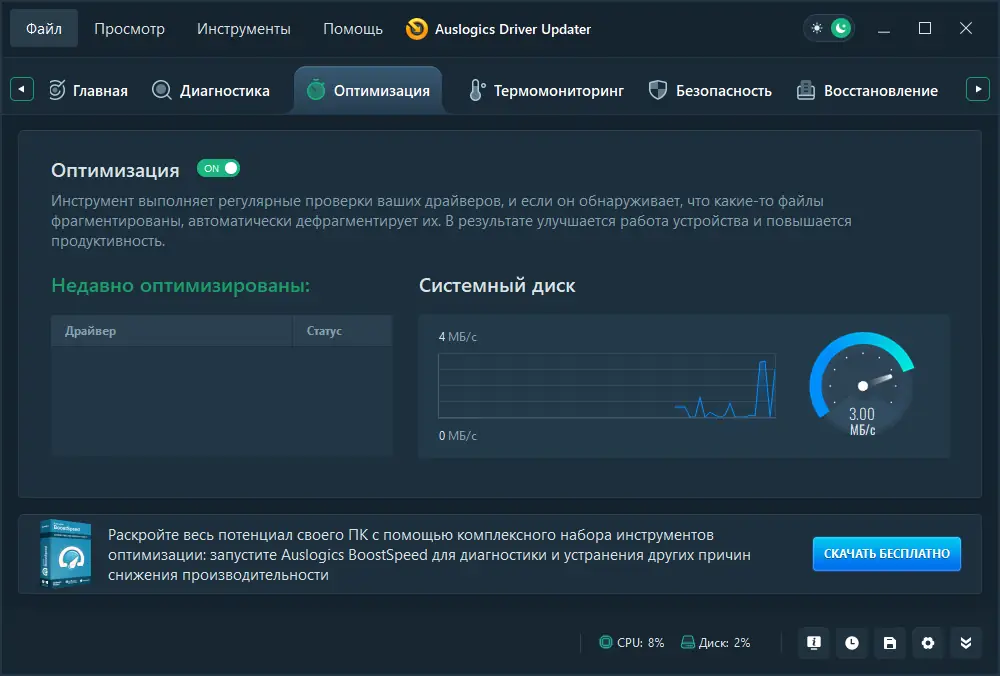The image size is (1000, 676).
Task: Click the Auslogics Driver Updater logo icon
Action: [416, 29]
